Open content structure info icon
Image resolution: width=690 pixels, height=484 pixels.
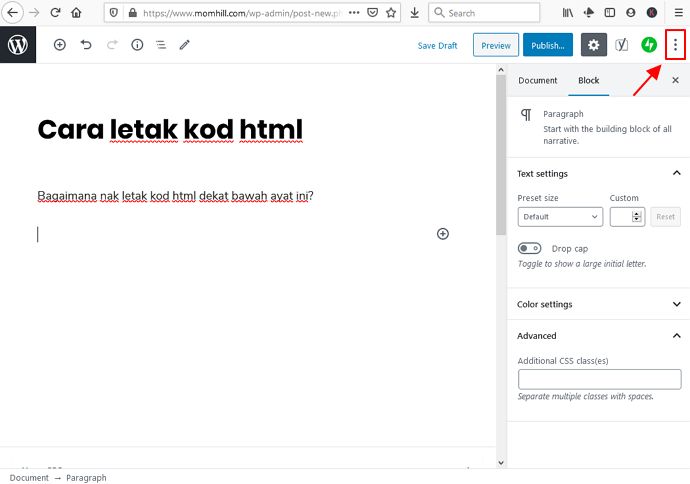click(x=137, y=44)
